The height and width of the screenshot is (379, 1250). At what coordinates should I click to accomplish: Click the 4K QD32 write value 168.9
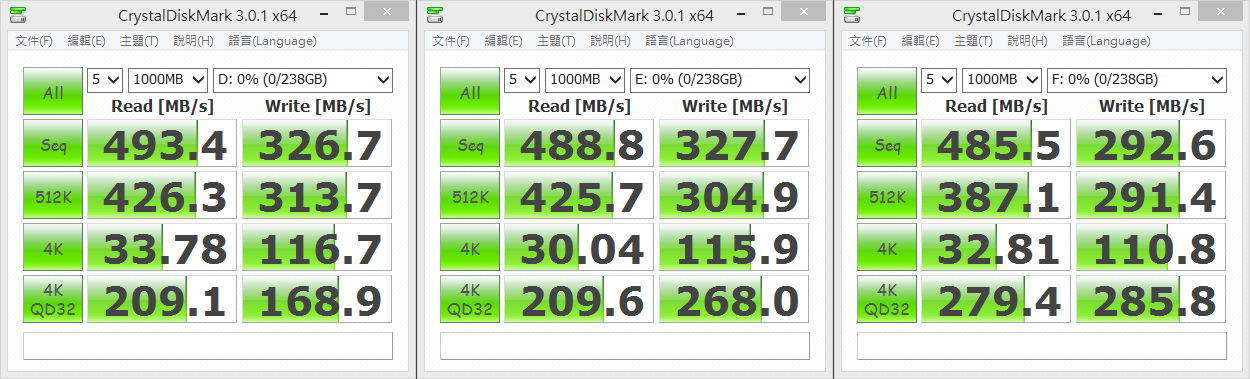coord(317,300)
